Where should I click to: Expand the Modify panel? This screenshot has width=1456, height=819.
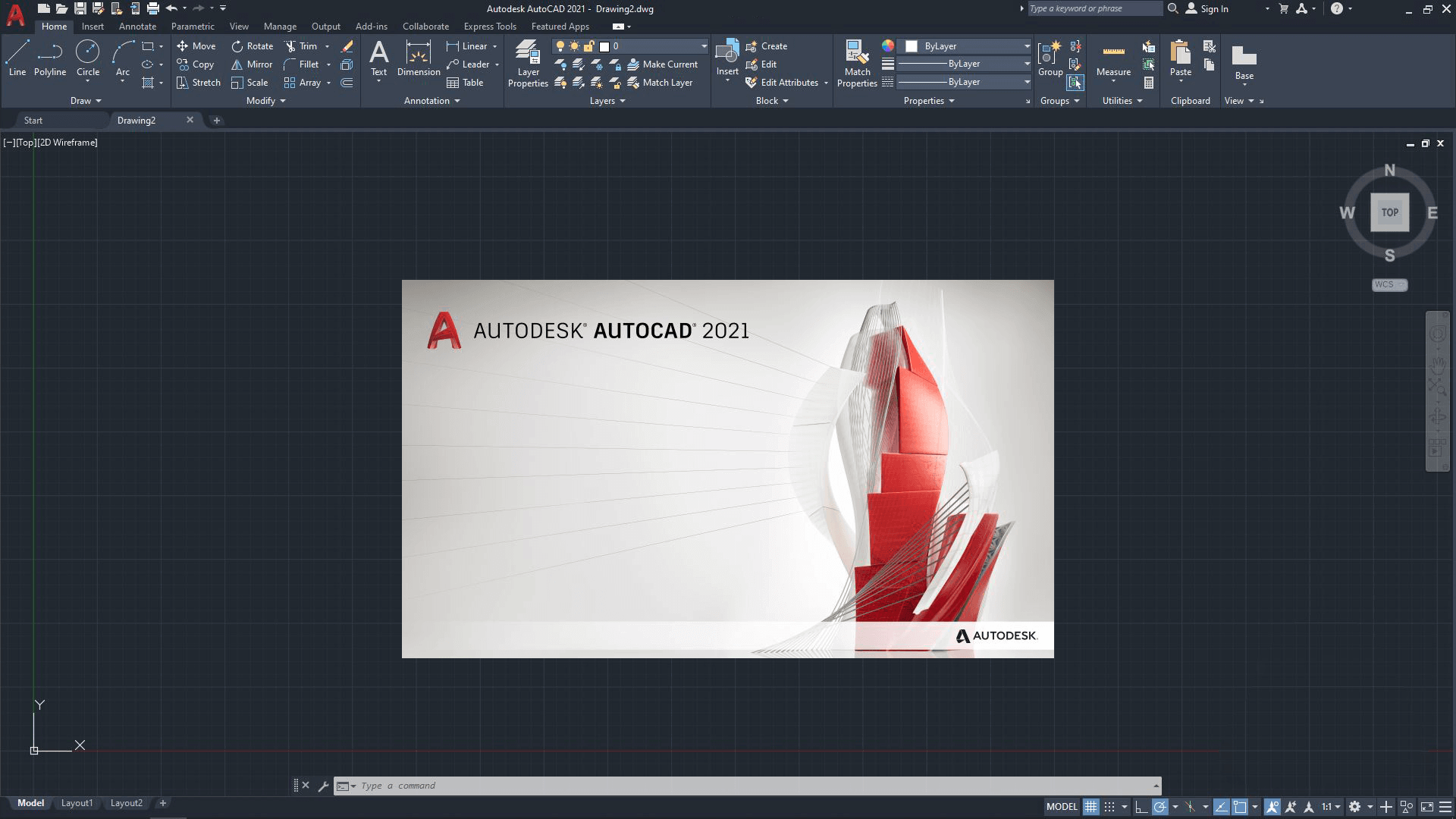coord(266,101)
